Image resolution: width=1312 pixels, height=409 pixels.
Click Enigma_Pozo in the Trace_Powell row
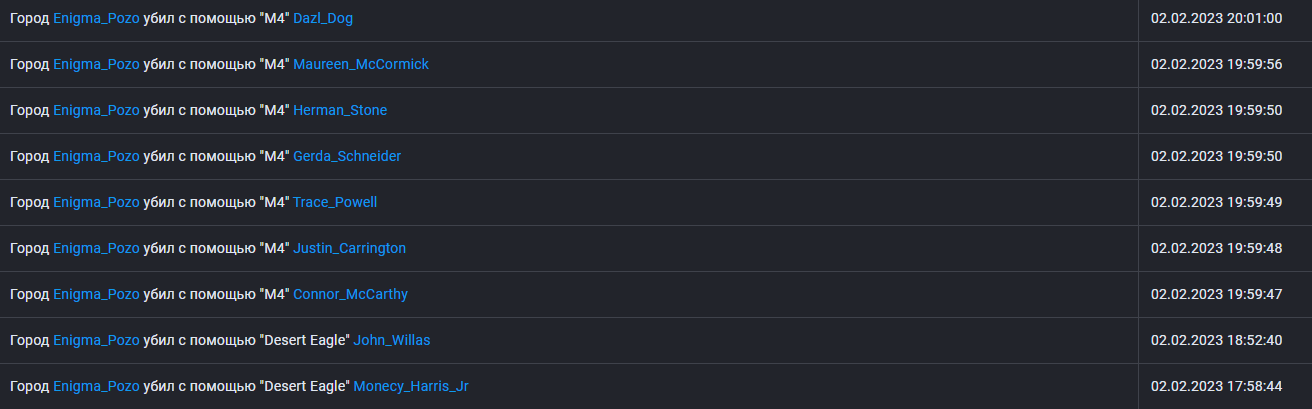click(x=96, y=202)
